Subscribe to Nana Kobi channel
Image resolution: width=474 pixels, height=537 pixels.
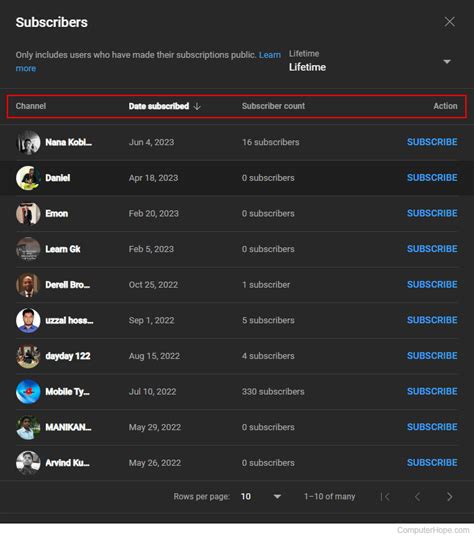(x=432, y=142)
